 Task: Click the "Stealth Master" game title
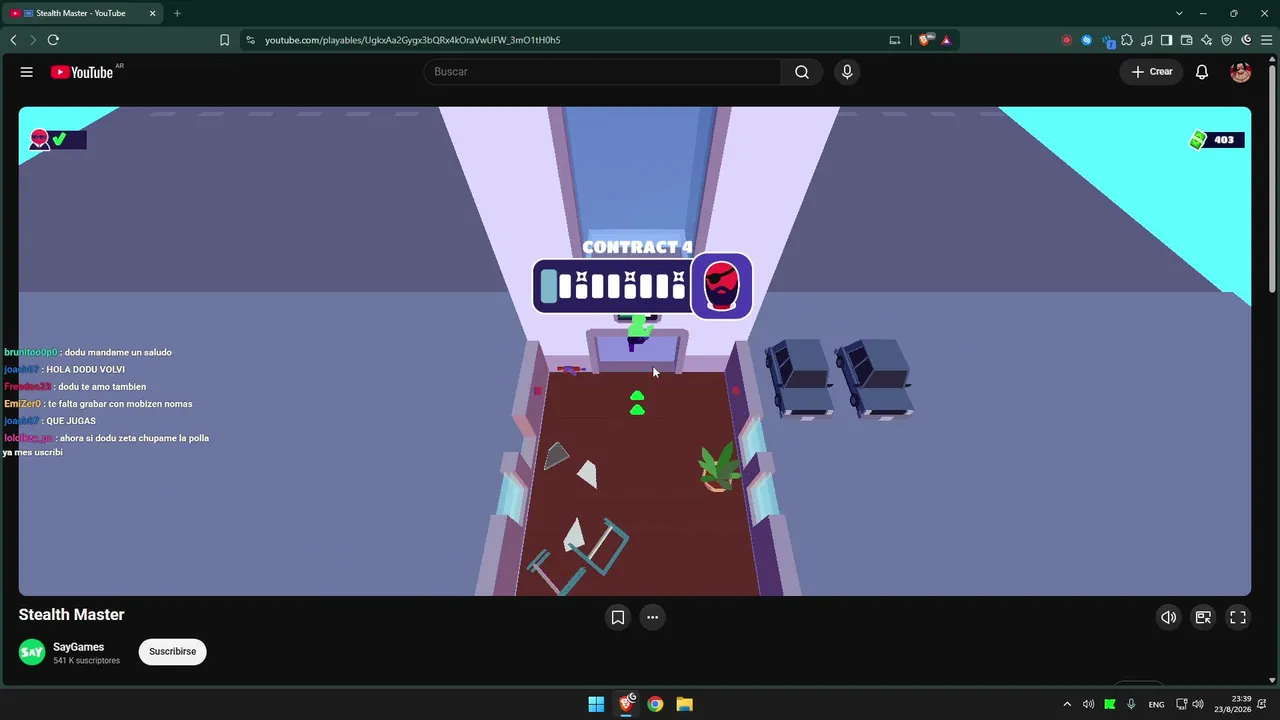point(71,615)
